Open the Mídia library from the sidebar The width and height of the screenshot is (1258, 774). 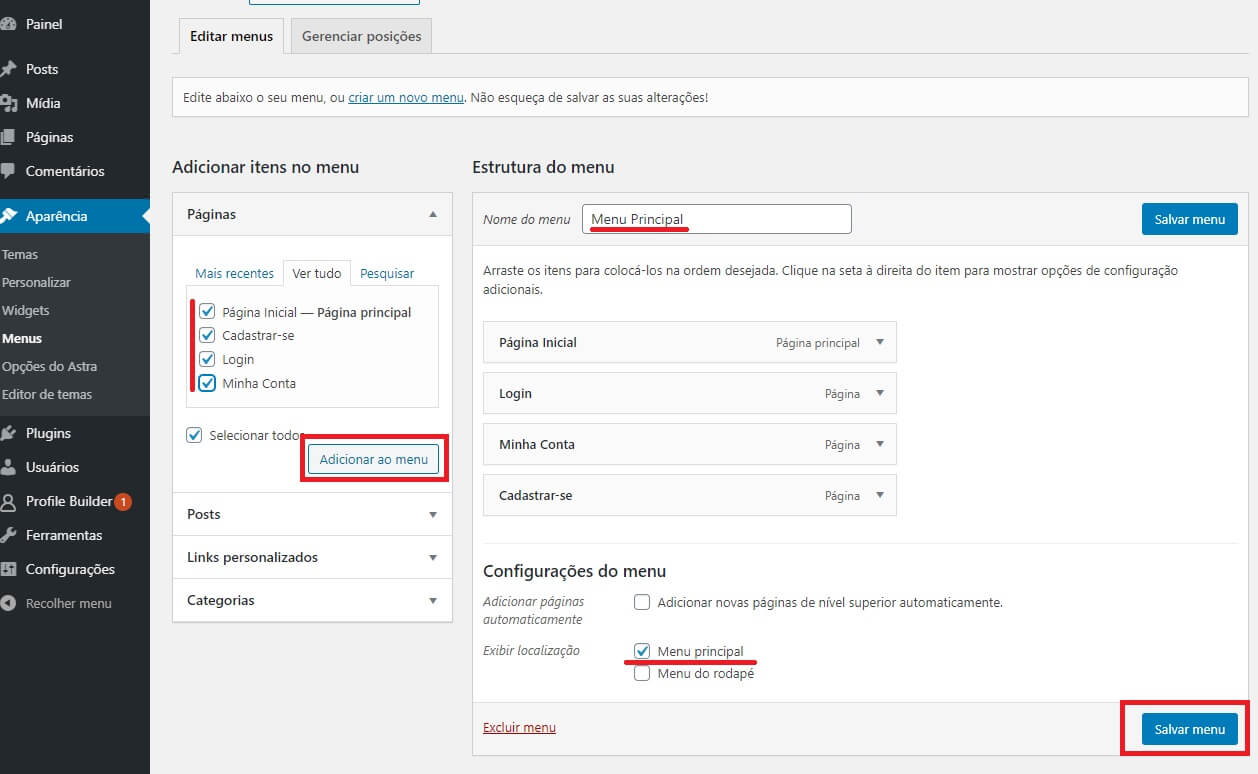44,103
